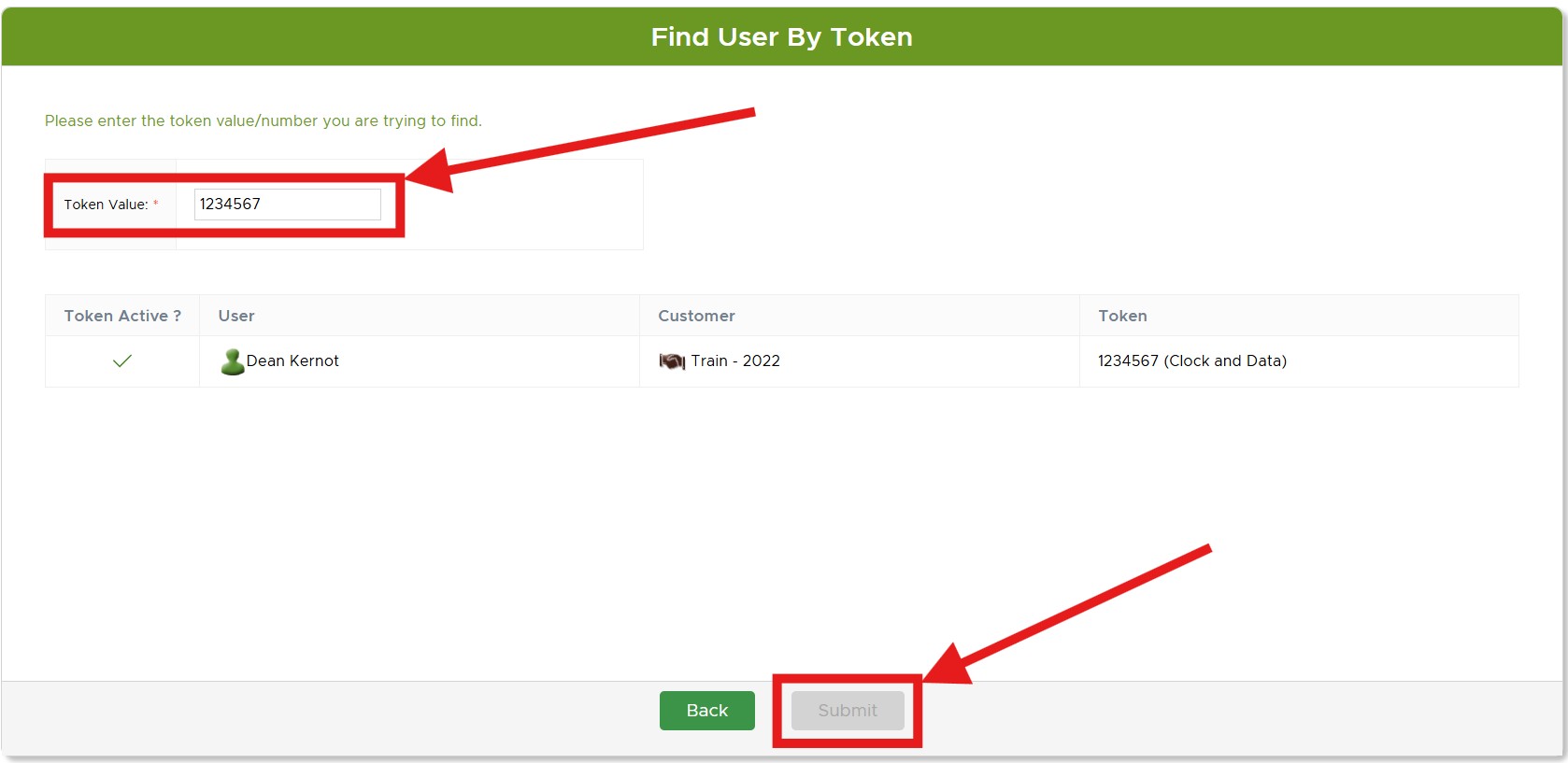Viewport: 1568px width, 763px height.
Task: Click the handshake icon beside Train - 2022
Action: click(x=672, y=361)
